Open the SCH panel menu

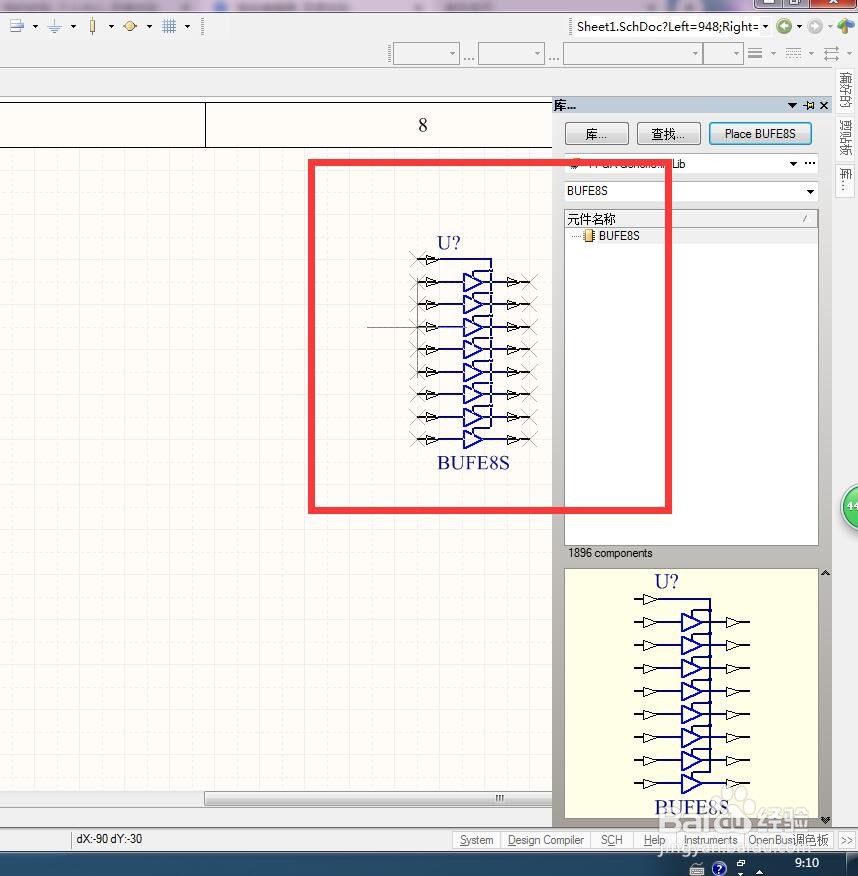[x=612, y=840]
